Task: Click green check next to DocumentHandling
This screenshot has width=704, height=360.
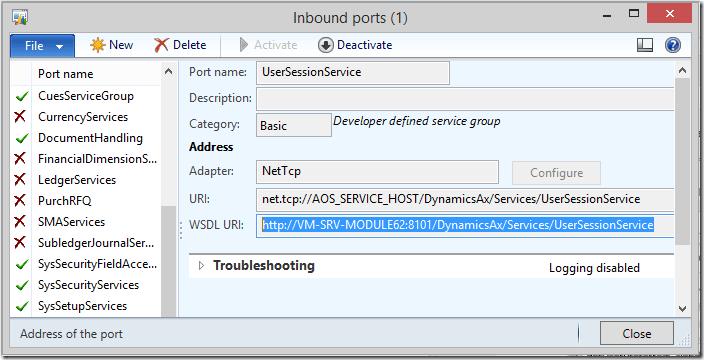Action: coord(22,139)
